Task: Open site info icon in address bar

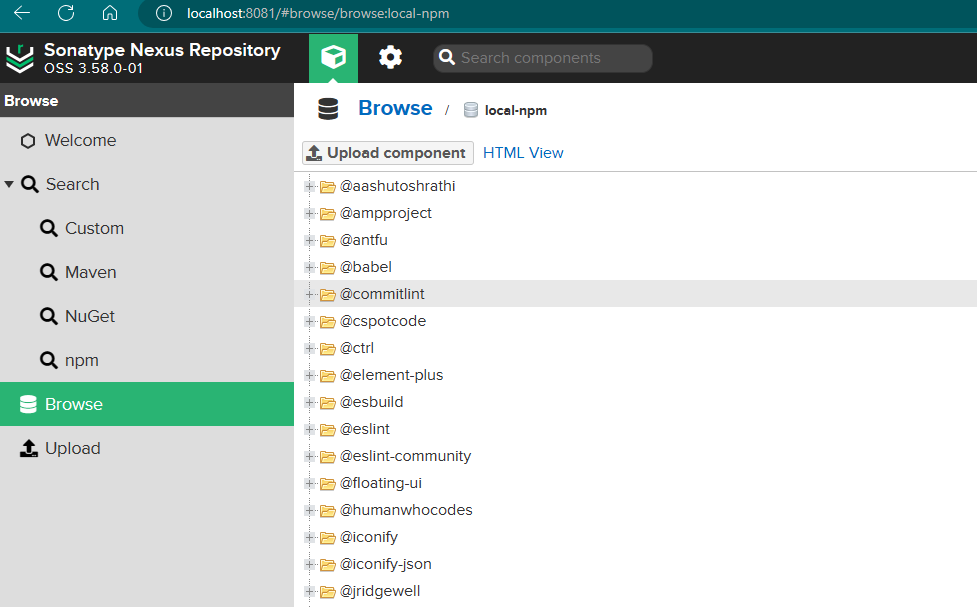Action: point(164,13)
